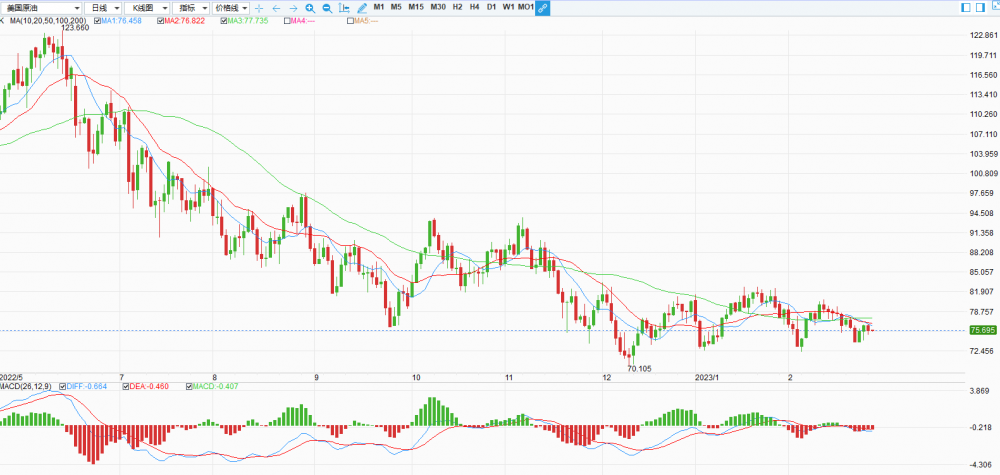
Task: Switch to M15 timeframe
Action: pyautogui.click(x=416, y=7)
